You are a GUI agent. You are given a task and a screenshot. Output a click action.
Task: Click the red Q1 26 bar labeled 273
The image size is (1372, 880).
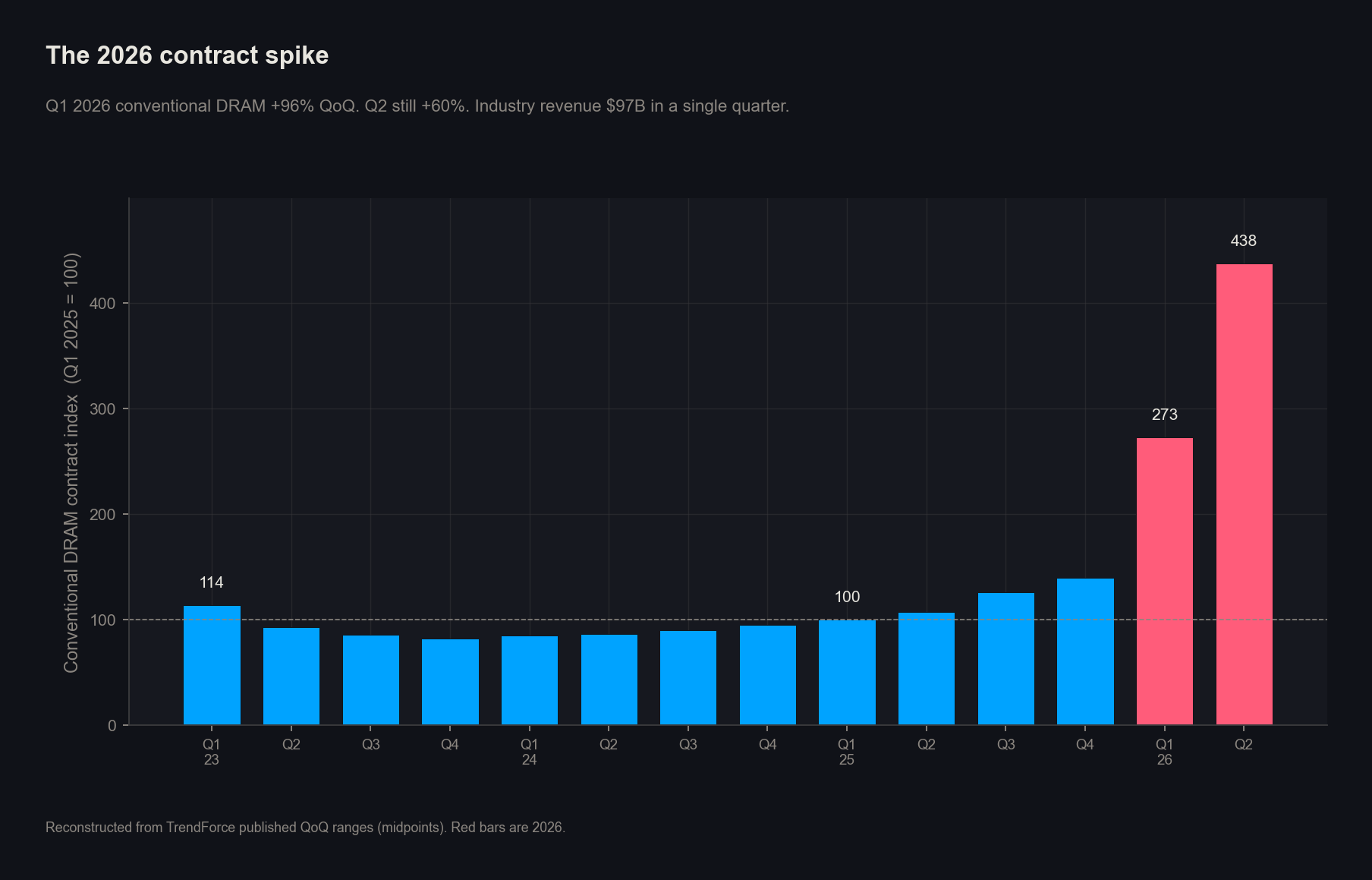click(x=1164, y=582)
